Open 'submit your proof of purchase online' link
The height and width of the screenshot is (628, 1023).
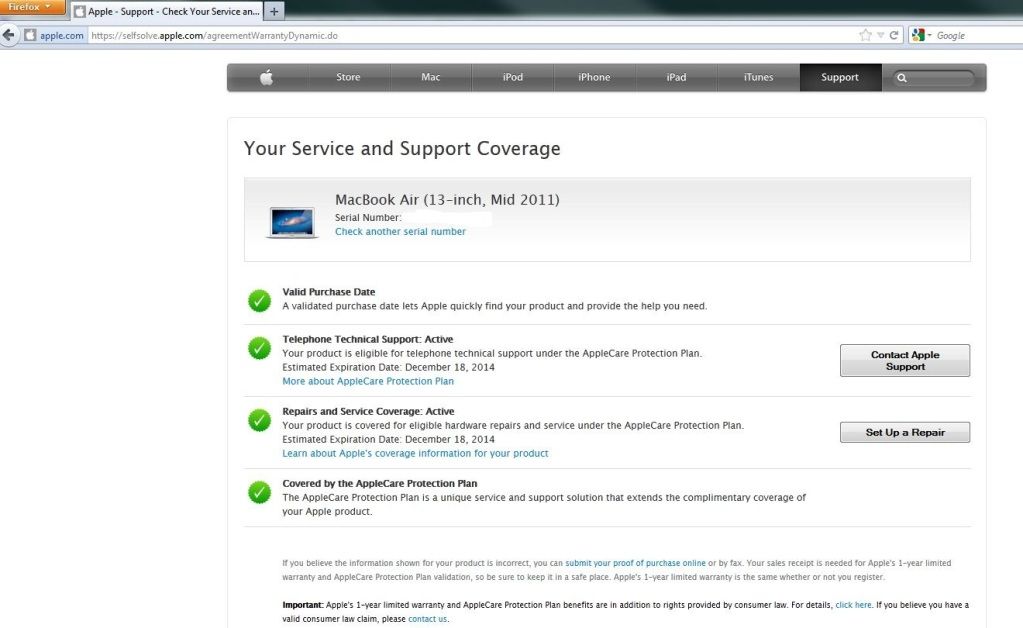pos(635,563)
